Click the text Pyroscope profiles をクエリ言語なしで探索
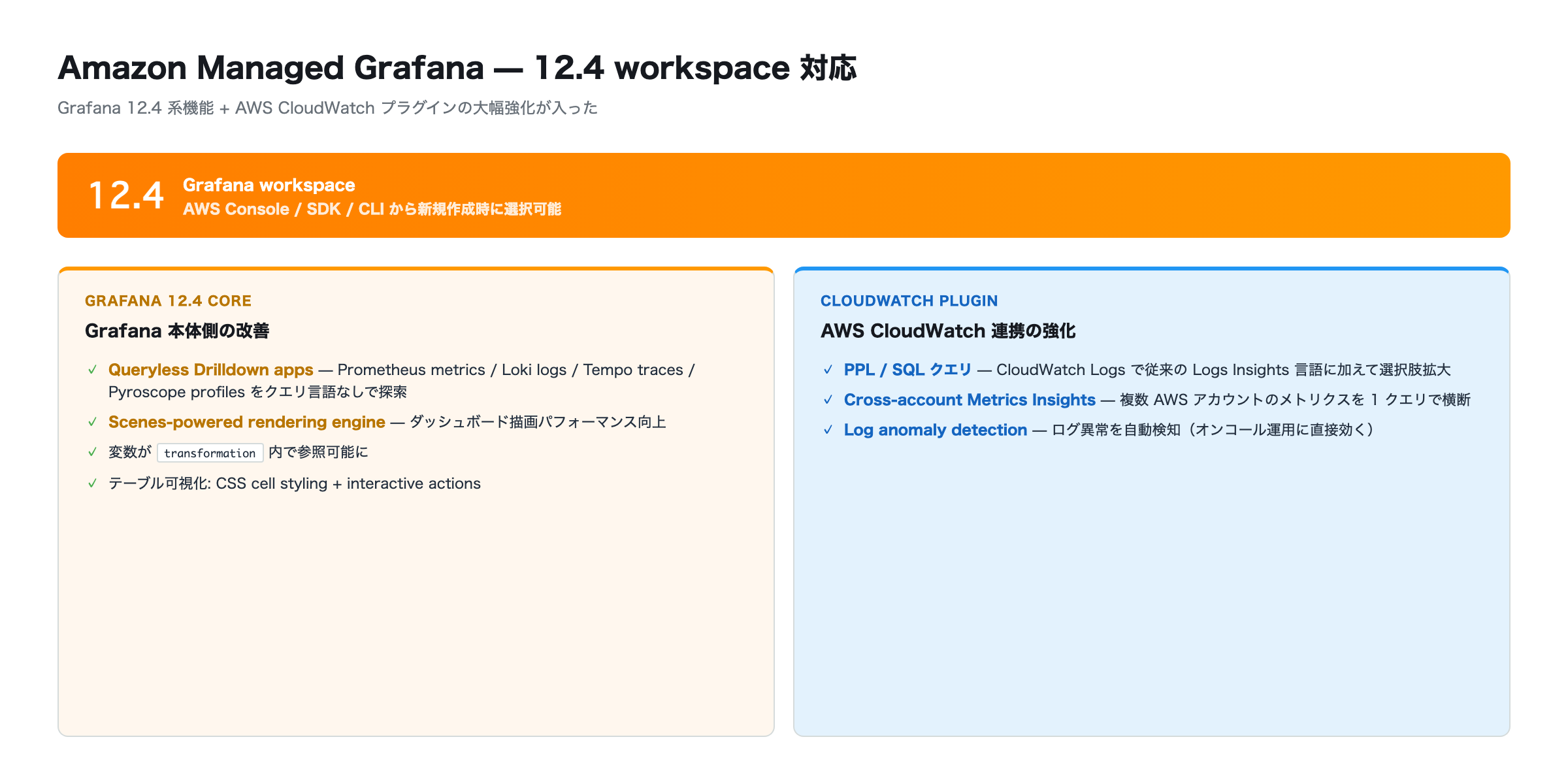This screenshot has height=784, width=1568. pyautogui.click(x=257, y=392)
